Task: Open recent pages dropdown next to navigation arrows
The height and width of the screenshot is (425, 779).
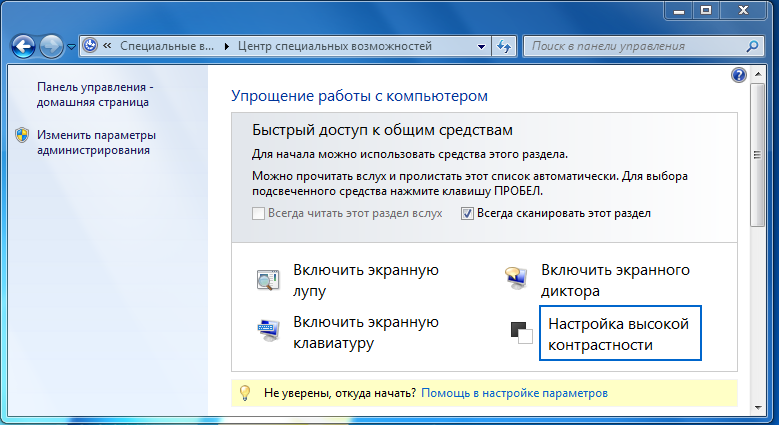Action: point(71,47)
